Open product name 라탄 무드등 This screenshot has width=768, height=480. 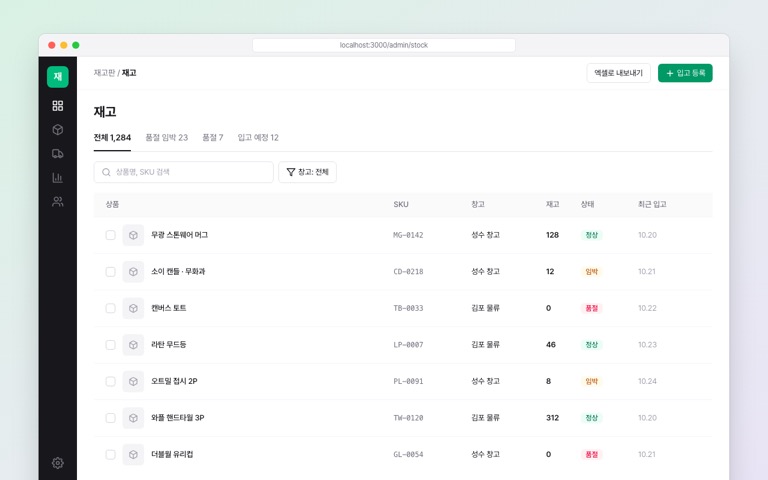pyautogui.click(x=168, y=345)
